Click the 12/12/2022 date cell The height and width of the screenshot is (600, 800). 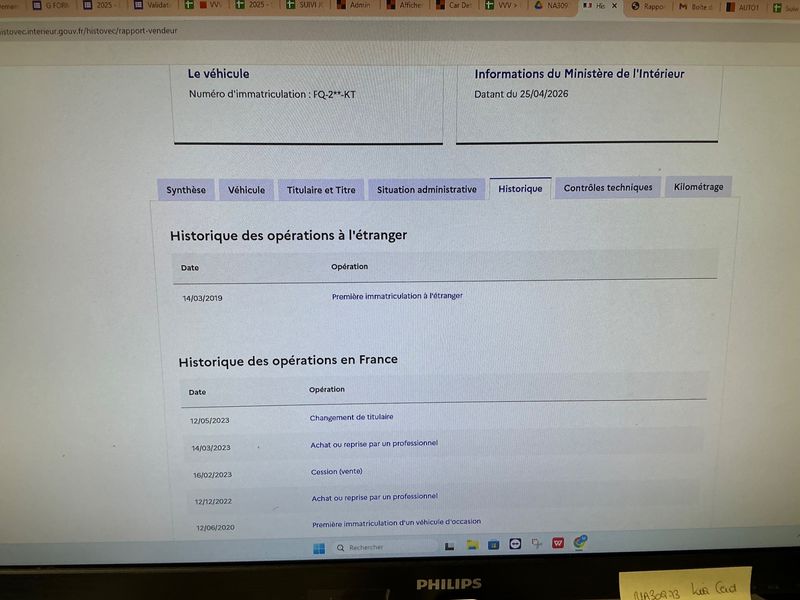click(213, 501)
